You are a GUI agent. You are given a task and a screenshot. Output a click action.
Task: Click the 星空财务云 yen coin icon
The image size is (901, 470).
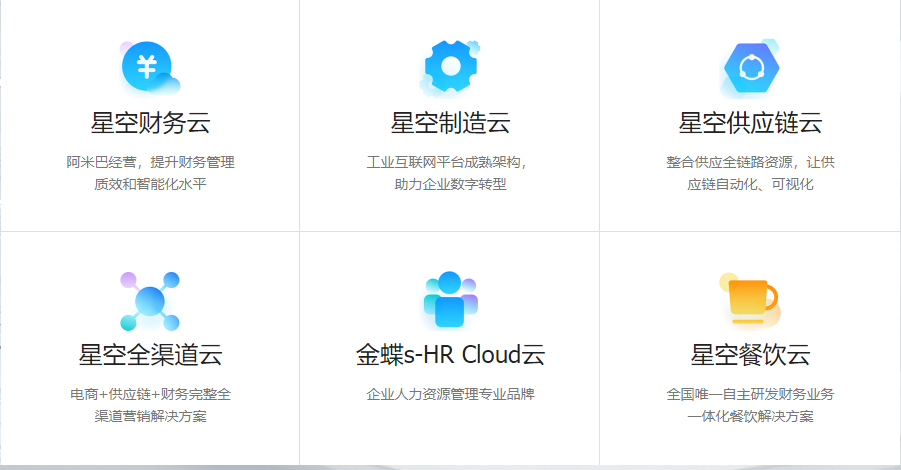point(150,67)
